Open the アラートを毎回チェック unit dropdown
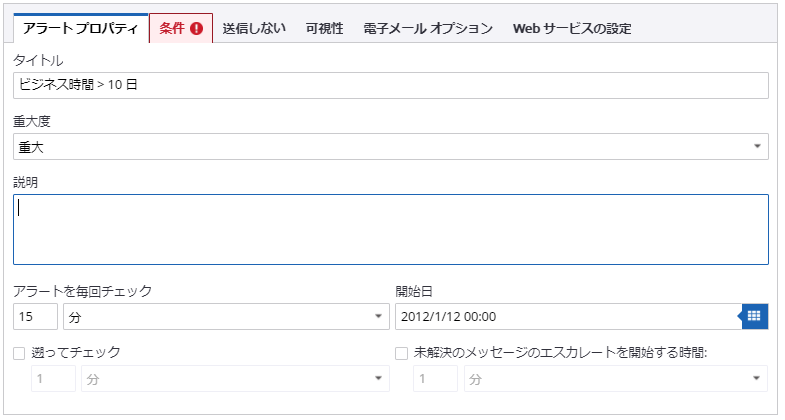Screen dimensions: 785x420 click(226, 316)
